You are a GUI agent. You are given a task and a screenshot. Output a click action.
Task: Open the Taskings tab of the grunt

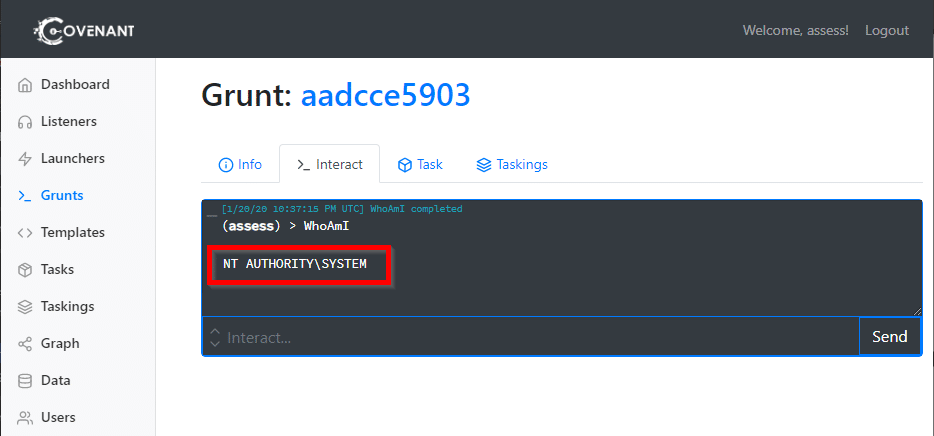pos(512,164)
